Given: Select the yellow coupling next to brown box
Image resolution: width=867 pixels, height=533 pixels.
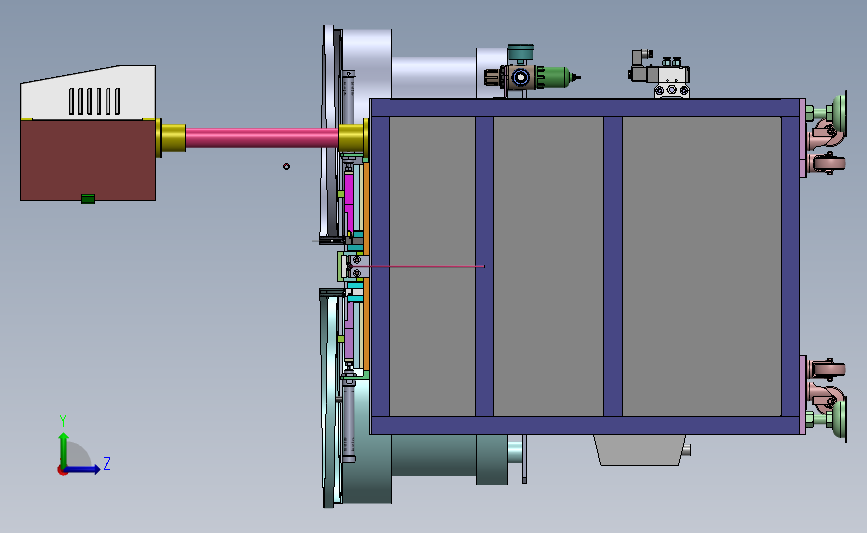Looking at the screenshot, I should (171, 138).
